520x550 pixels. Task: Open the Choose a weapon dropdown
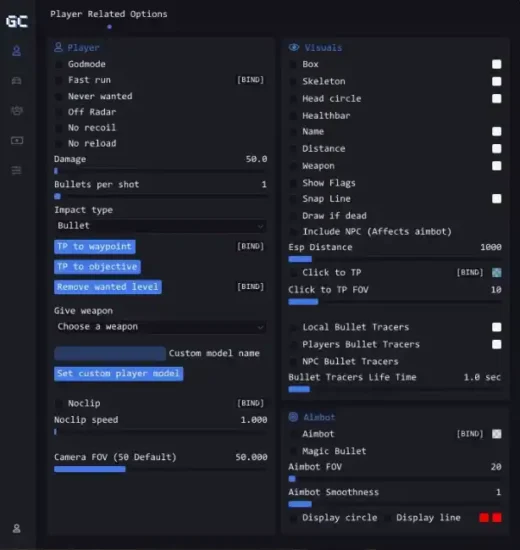tap(160, 327)
